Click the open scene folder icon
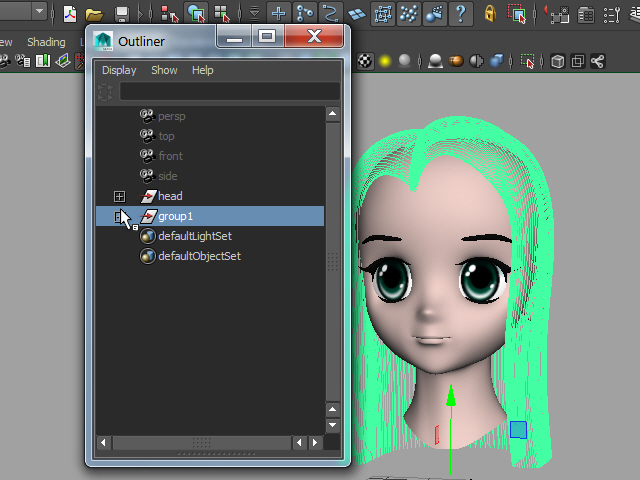 (x=95, y=14)
